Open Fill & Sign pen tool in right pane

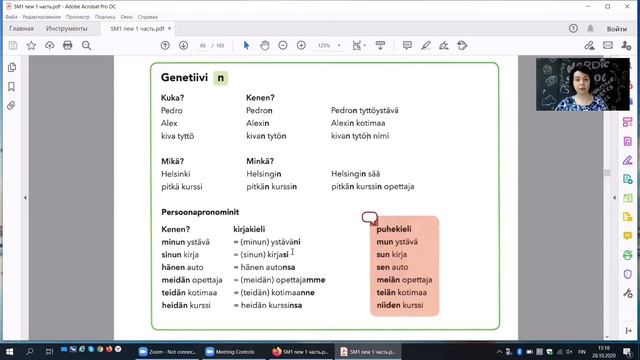627,160
